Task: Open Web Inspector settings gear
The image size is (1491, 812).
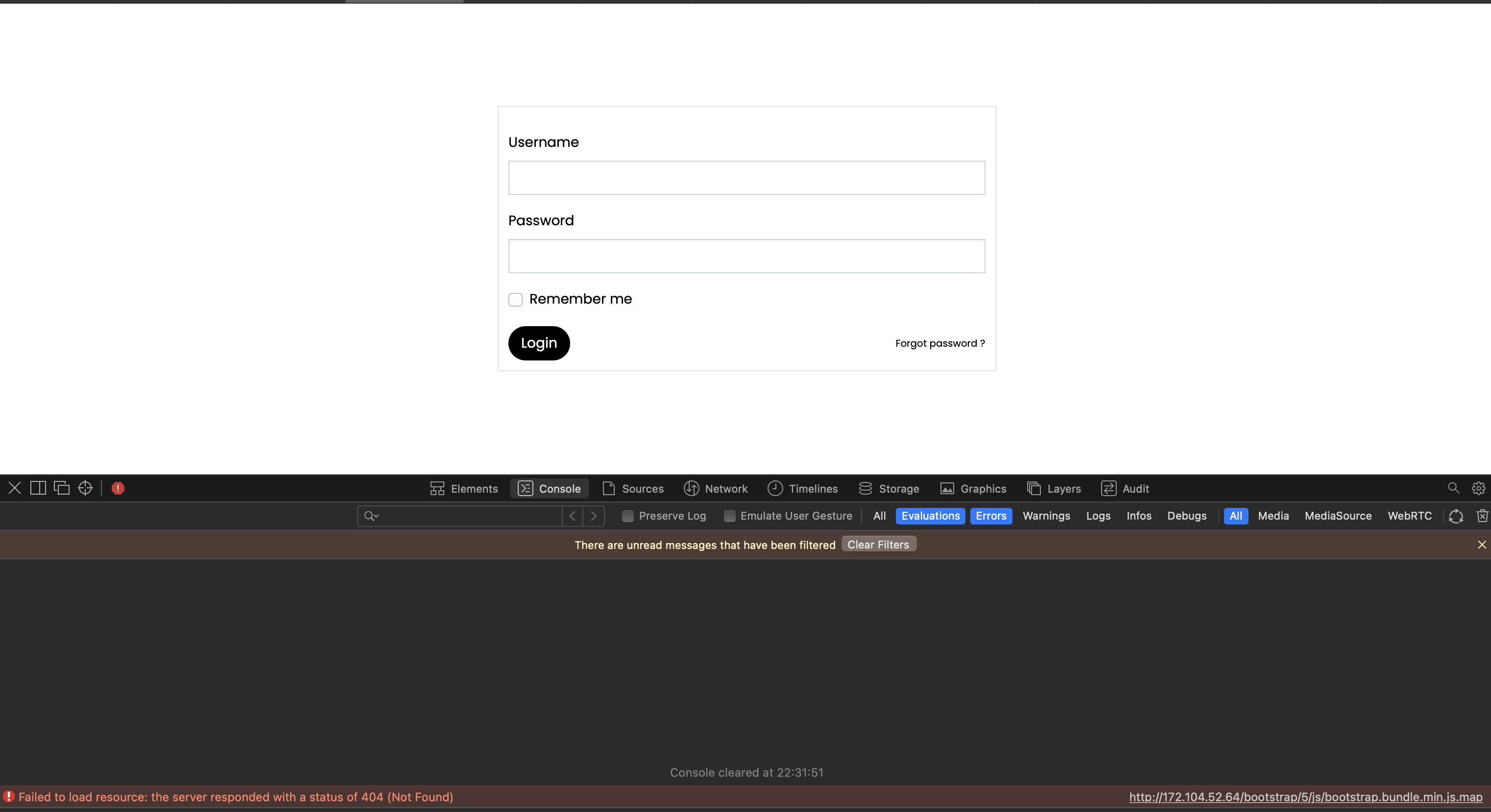Action: click(1478, 488)
